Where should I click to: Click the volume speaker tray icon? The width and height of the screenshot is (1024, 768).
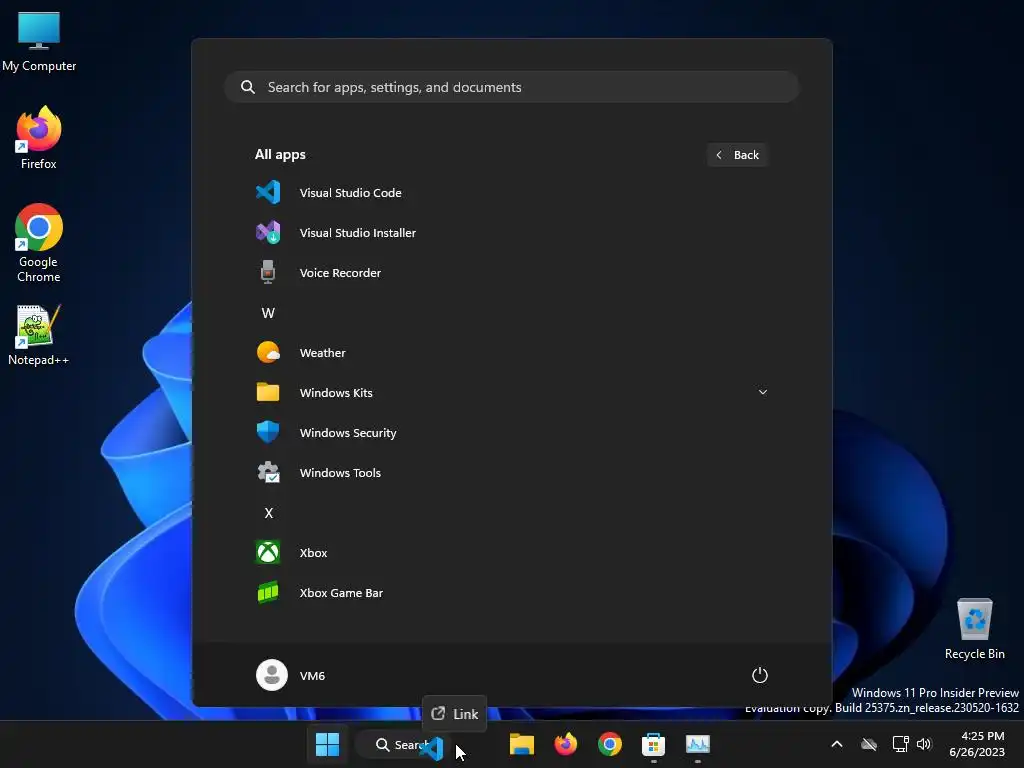click(924, 744)
